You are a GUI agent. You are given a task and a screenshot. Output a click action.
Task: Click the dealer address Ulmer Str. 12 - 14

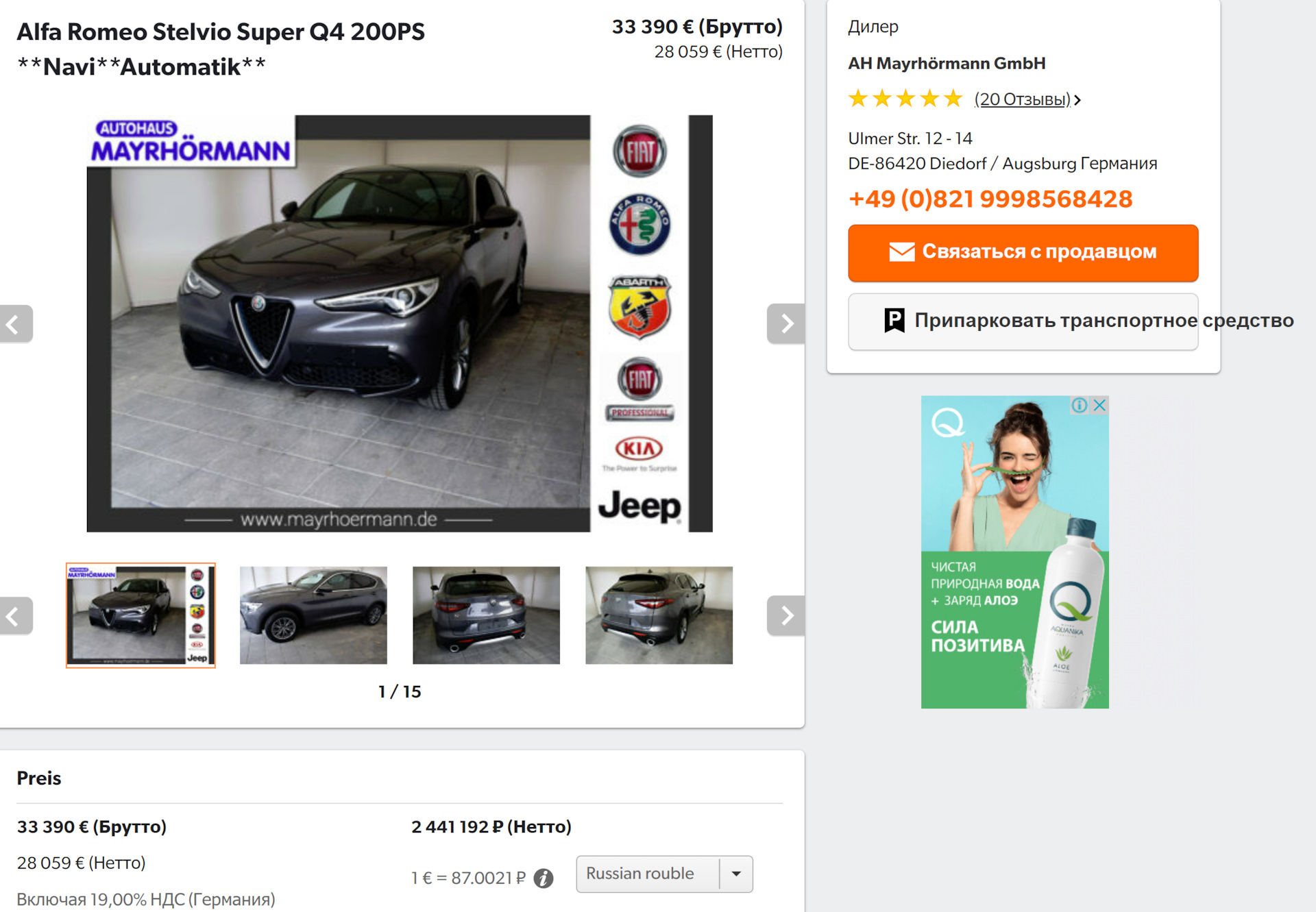[x=910, y=138]
